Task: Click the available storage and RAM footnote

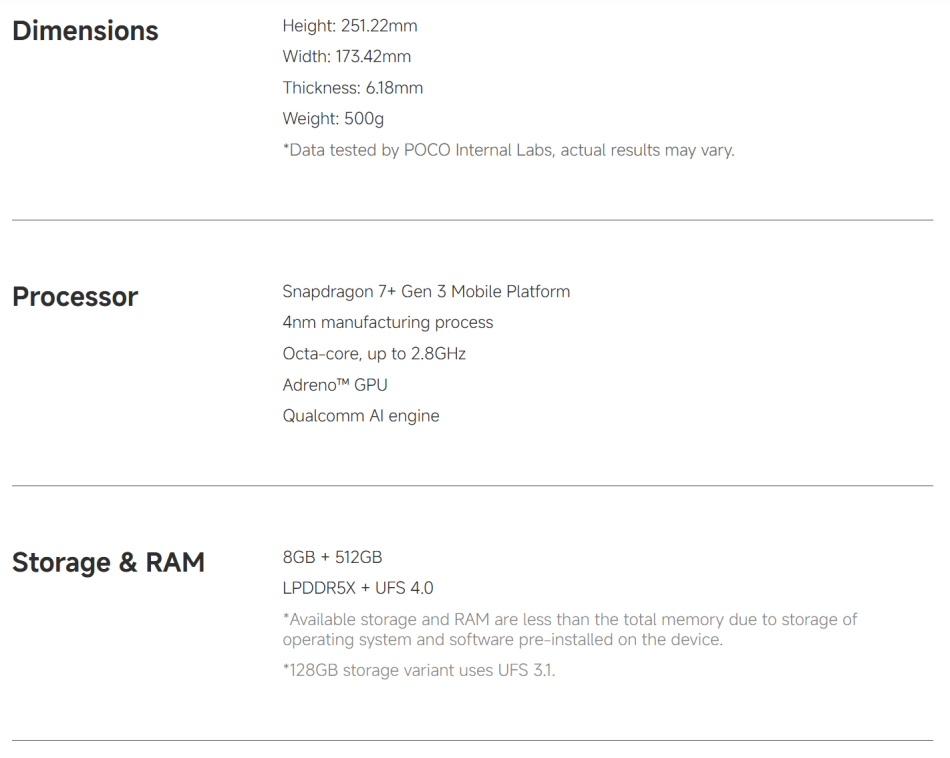Action: coord(570,630)
